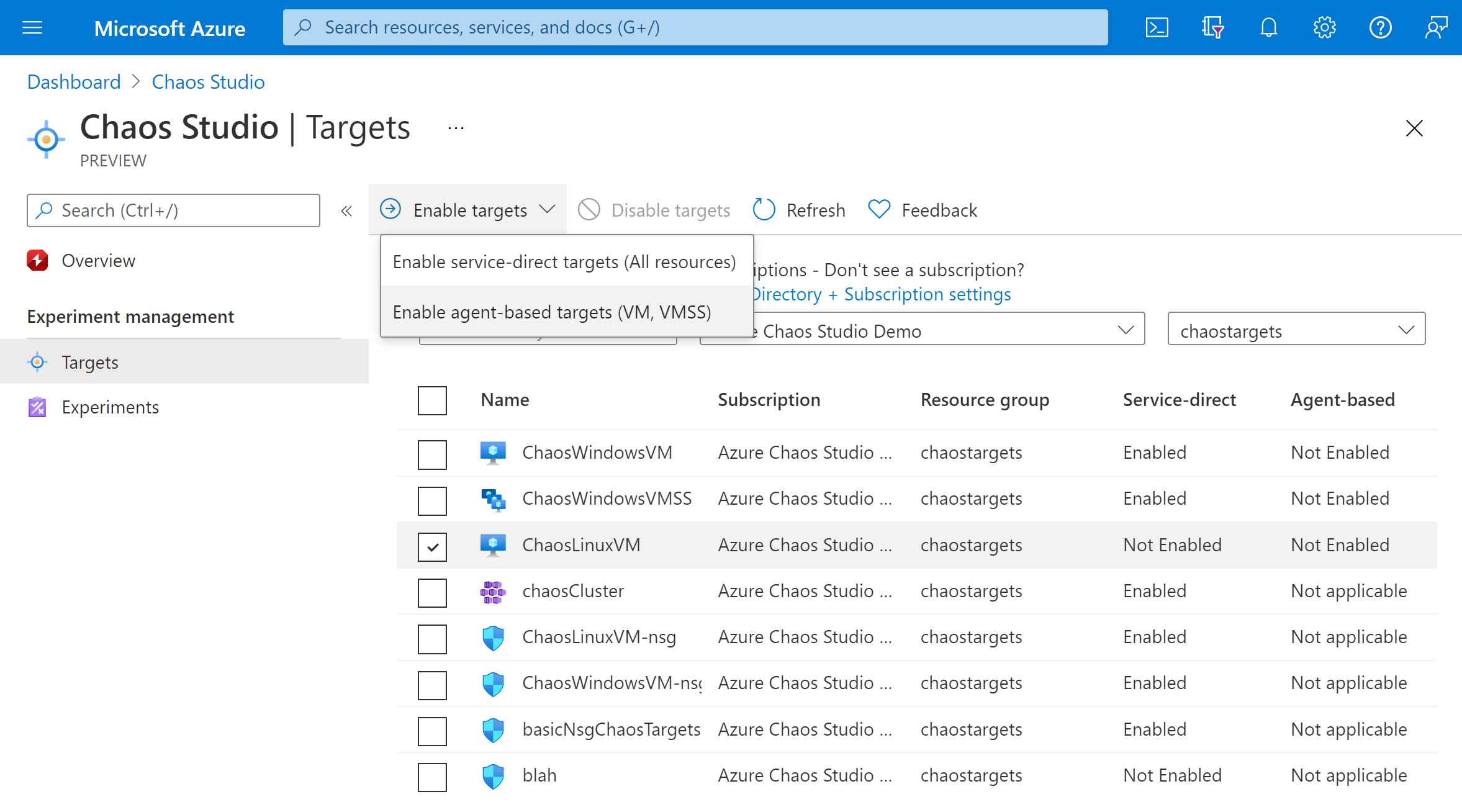Click the collapse sidebar arrow button
This screenshot has height=812, width=1462.
click(347, 211)
